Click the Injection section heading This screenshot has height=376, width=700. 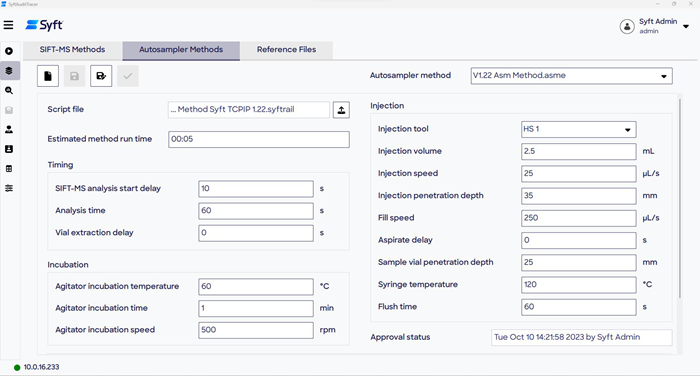tap(387, 106)
